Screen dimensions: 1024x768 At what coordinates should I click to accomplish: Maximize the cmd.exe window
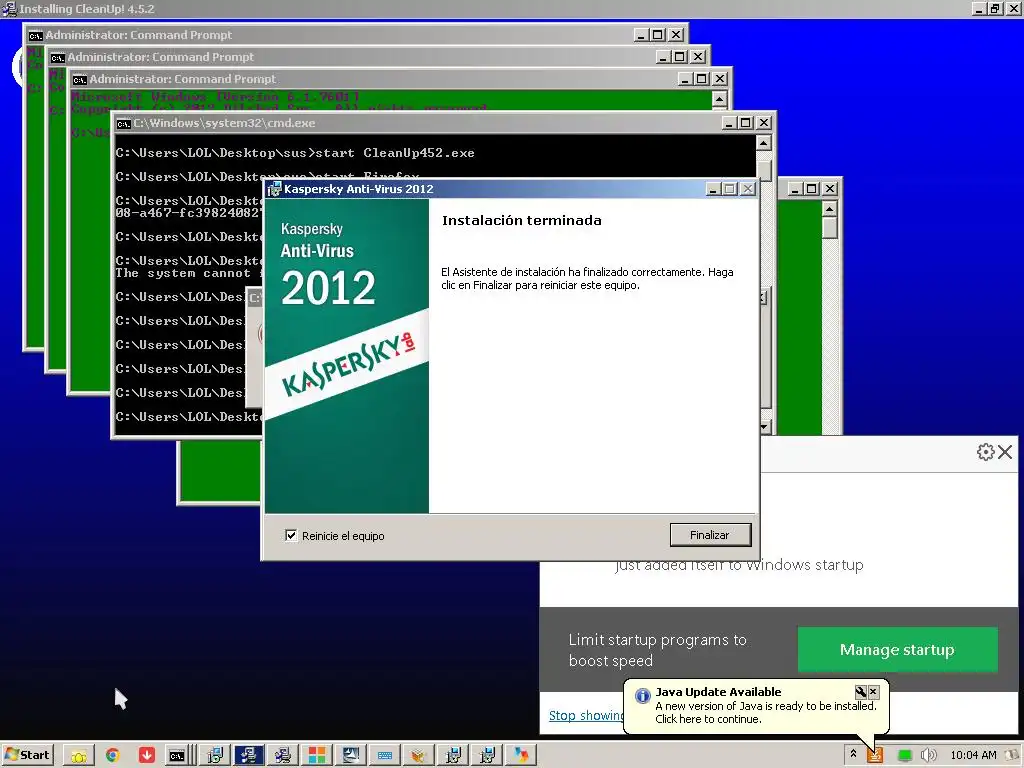tap(746, 123)
